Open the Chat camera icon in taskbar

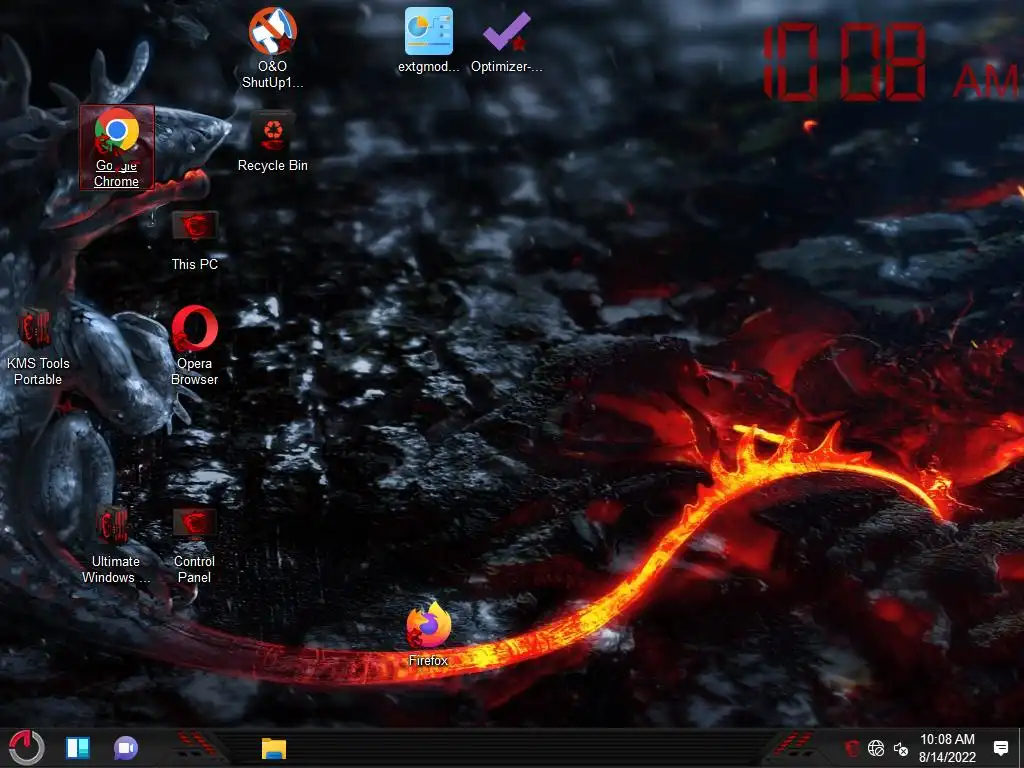[x=126, y=748]
